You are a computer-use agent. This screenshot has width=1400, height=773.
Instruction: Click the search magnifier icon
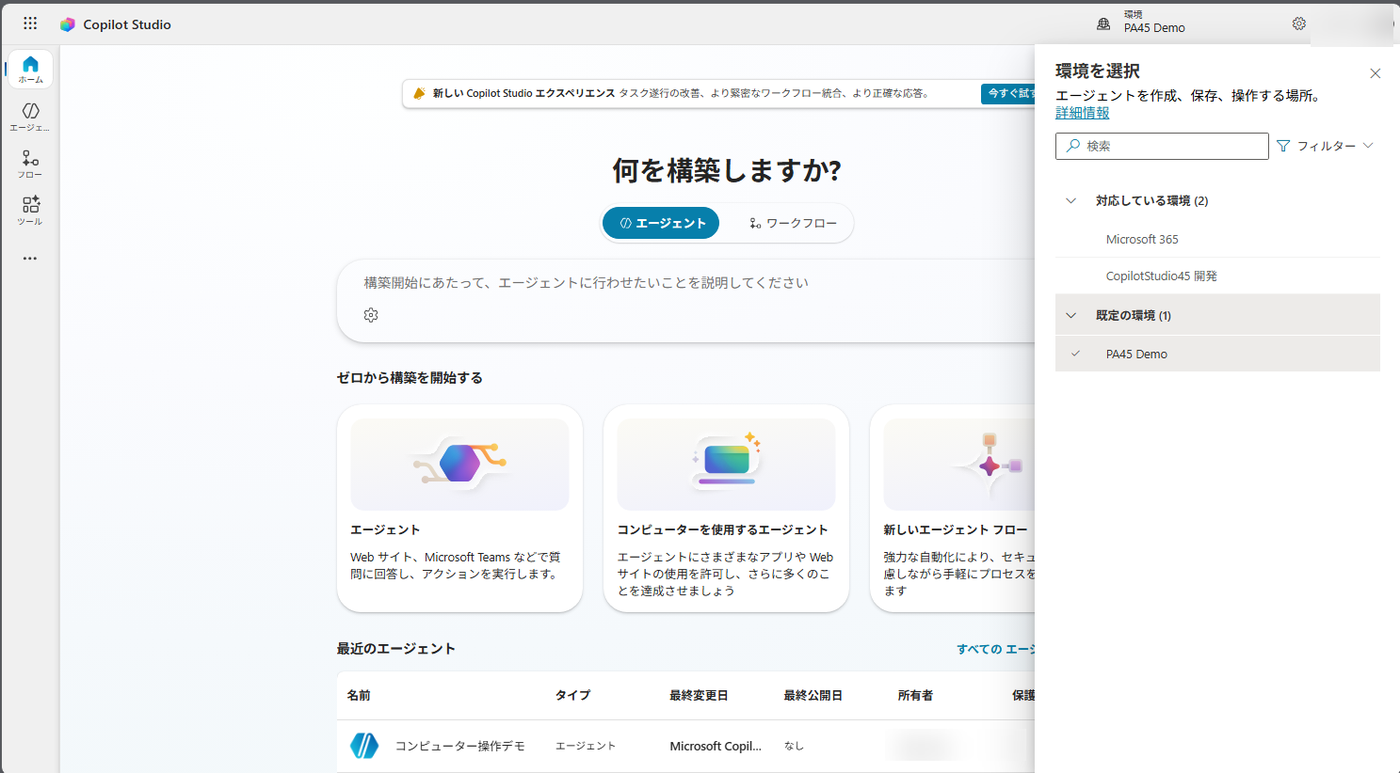pos(1073,146)
